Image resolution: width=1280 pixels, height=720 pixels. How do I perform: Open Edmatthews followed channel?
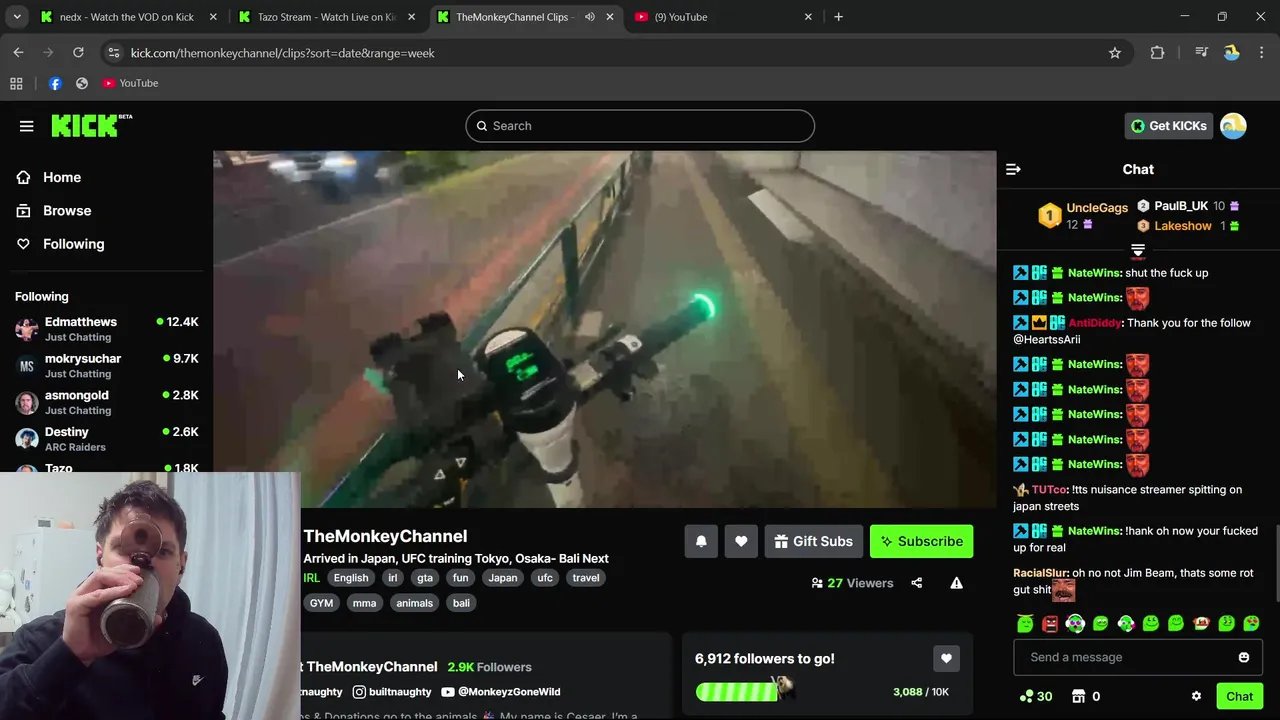(x=107, y=329)
